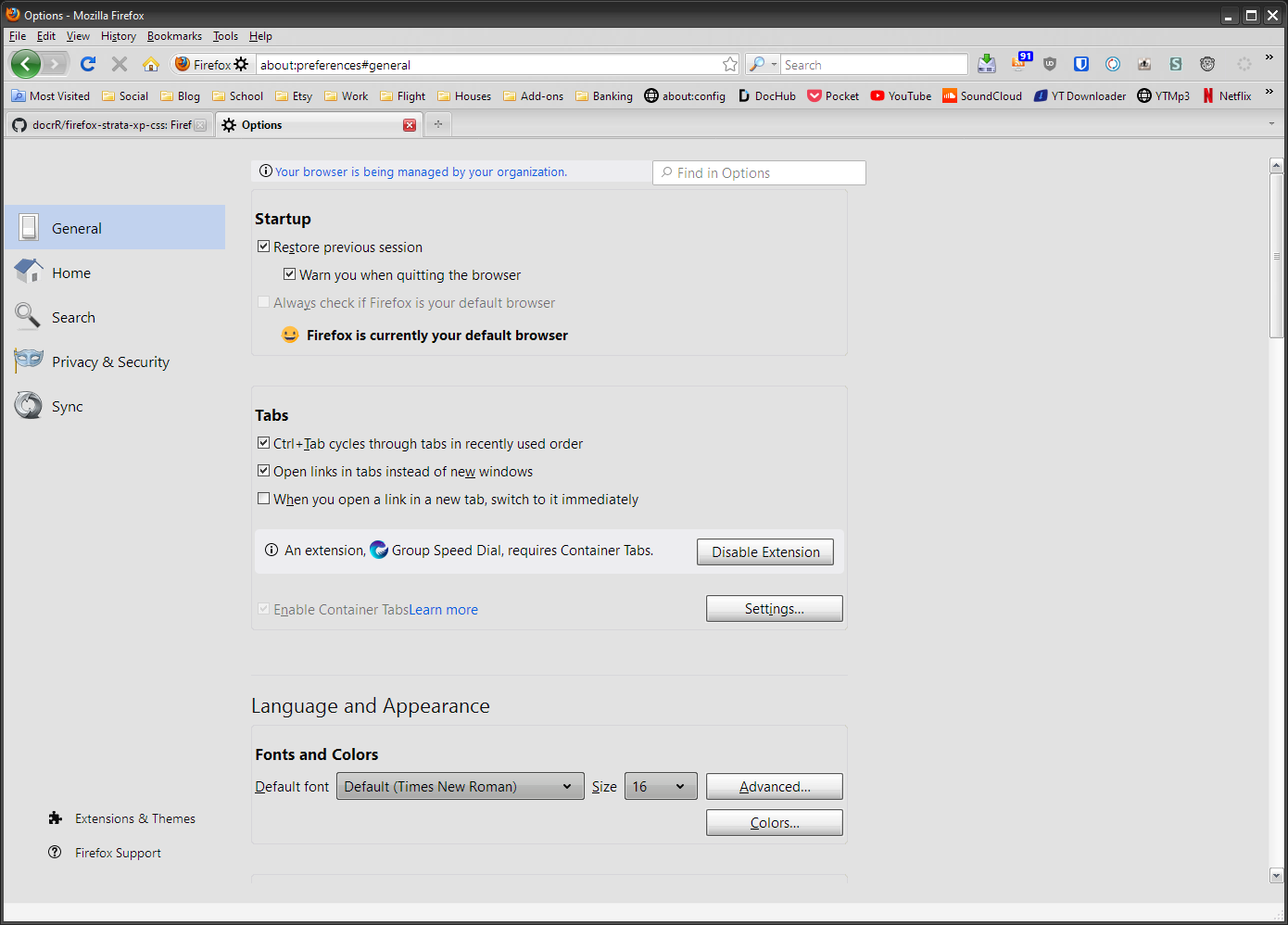Select the Home settings panel

(x=71, y=272)
